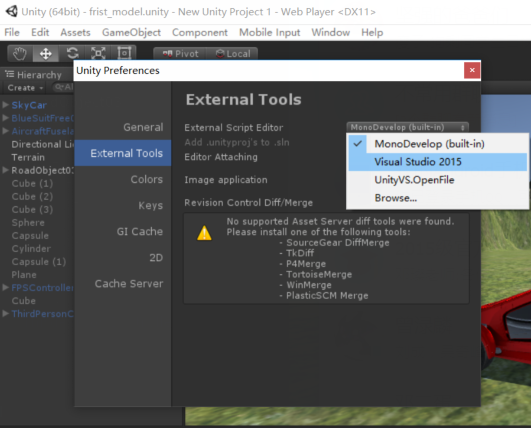531x428 pixels.
Task: Open the Edit menu
Action: (40, 33)
